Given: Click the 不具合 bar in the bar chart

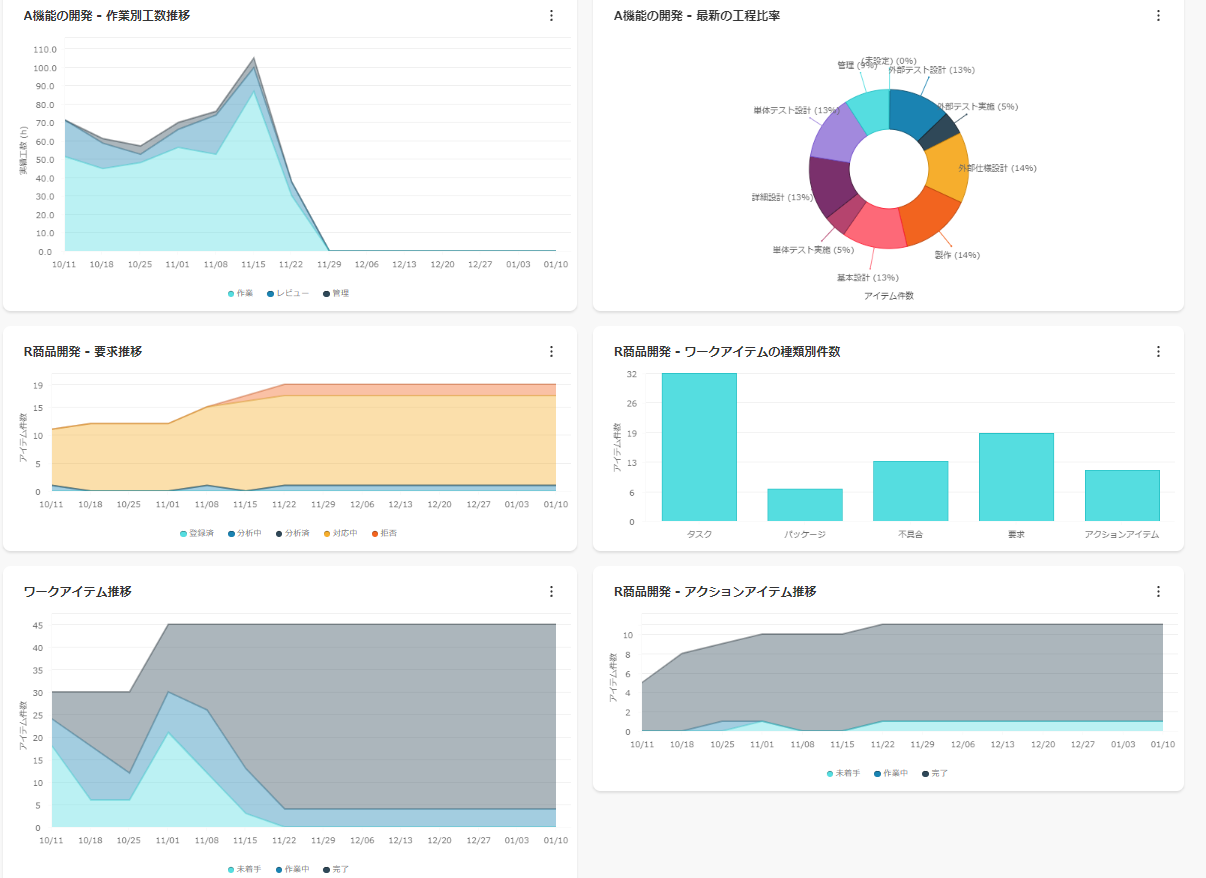Looking at the screenshot, I should pos(910,491).
